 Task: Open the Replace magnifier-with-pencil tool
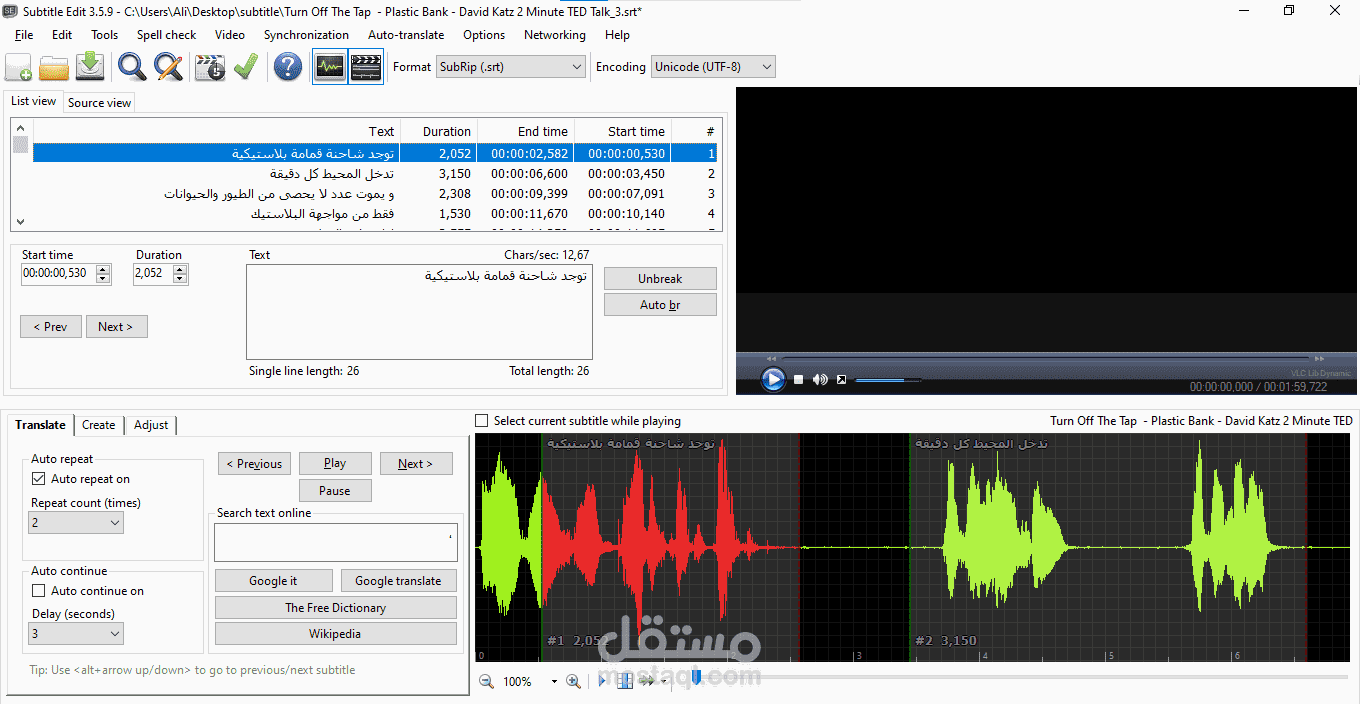(x=168, y=67)
